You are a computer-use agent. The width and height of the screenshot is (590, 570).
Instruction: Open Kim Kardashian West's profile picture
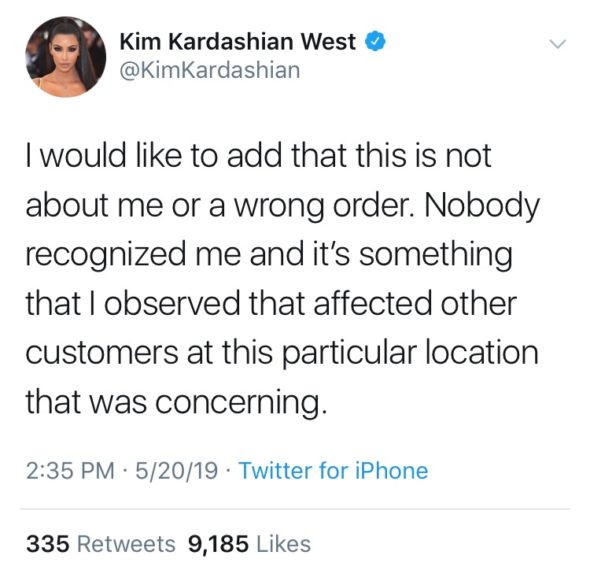pyautogui.click(x=65, y=57)
